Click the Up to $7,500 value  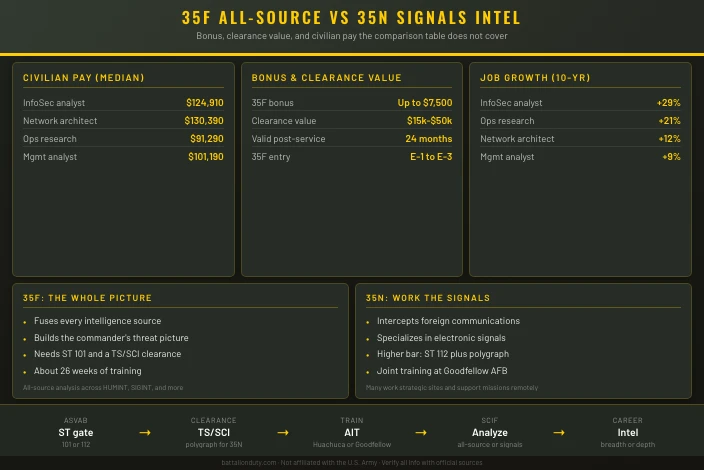click(425, 103)
